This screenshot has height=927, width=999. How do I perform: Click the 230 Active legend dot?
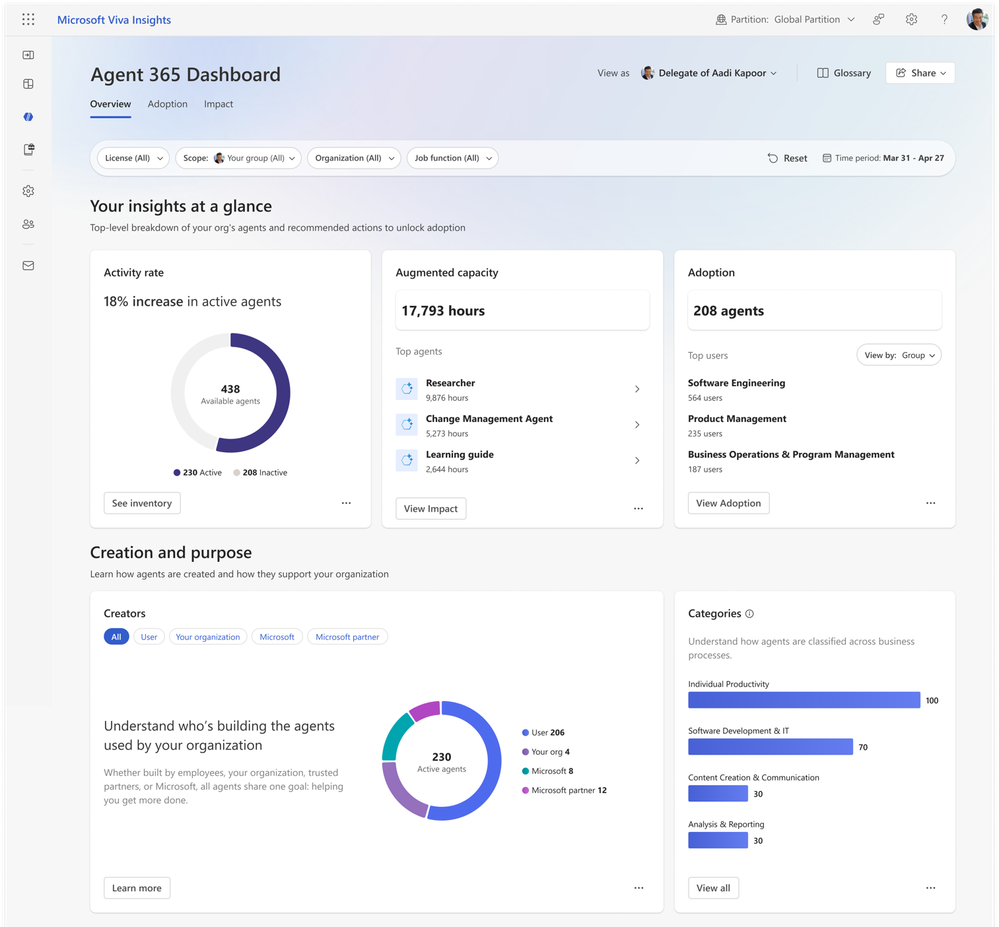click(x=176, y=473)
